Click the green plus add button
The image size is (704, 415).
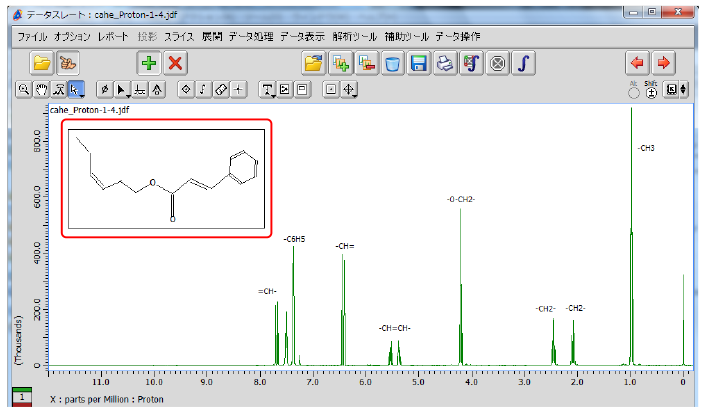149,63
